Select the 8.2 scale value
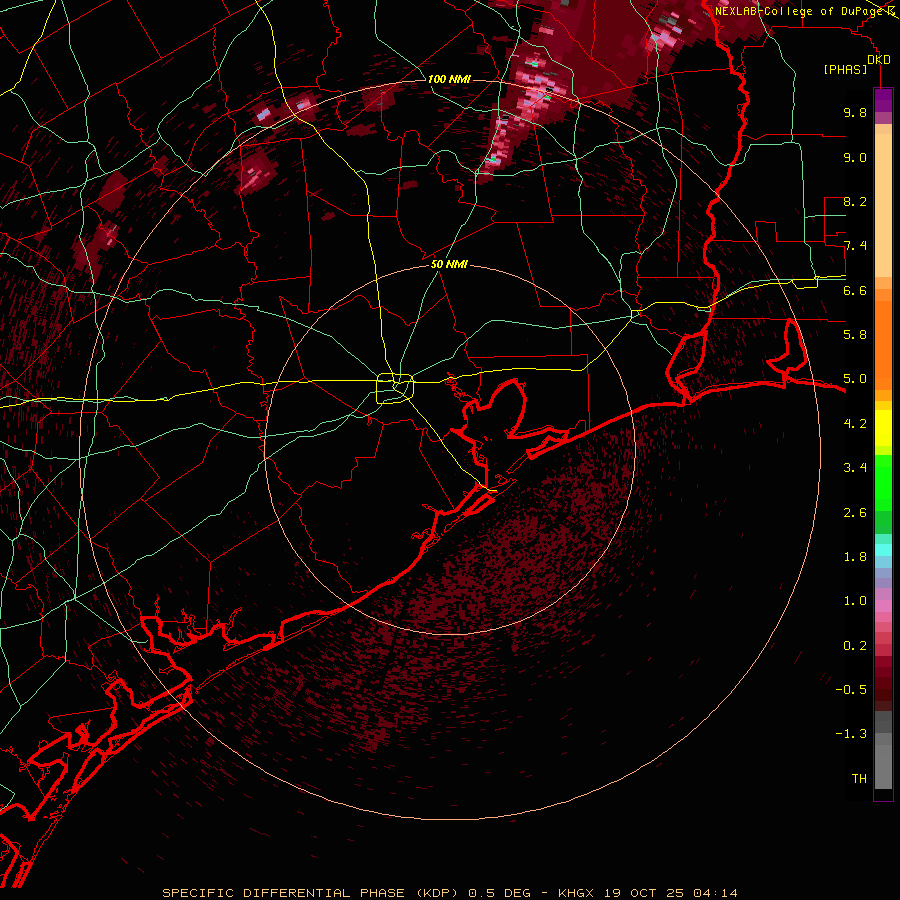900x900 pixels. click(855, 201)
